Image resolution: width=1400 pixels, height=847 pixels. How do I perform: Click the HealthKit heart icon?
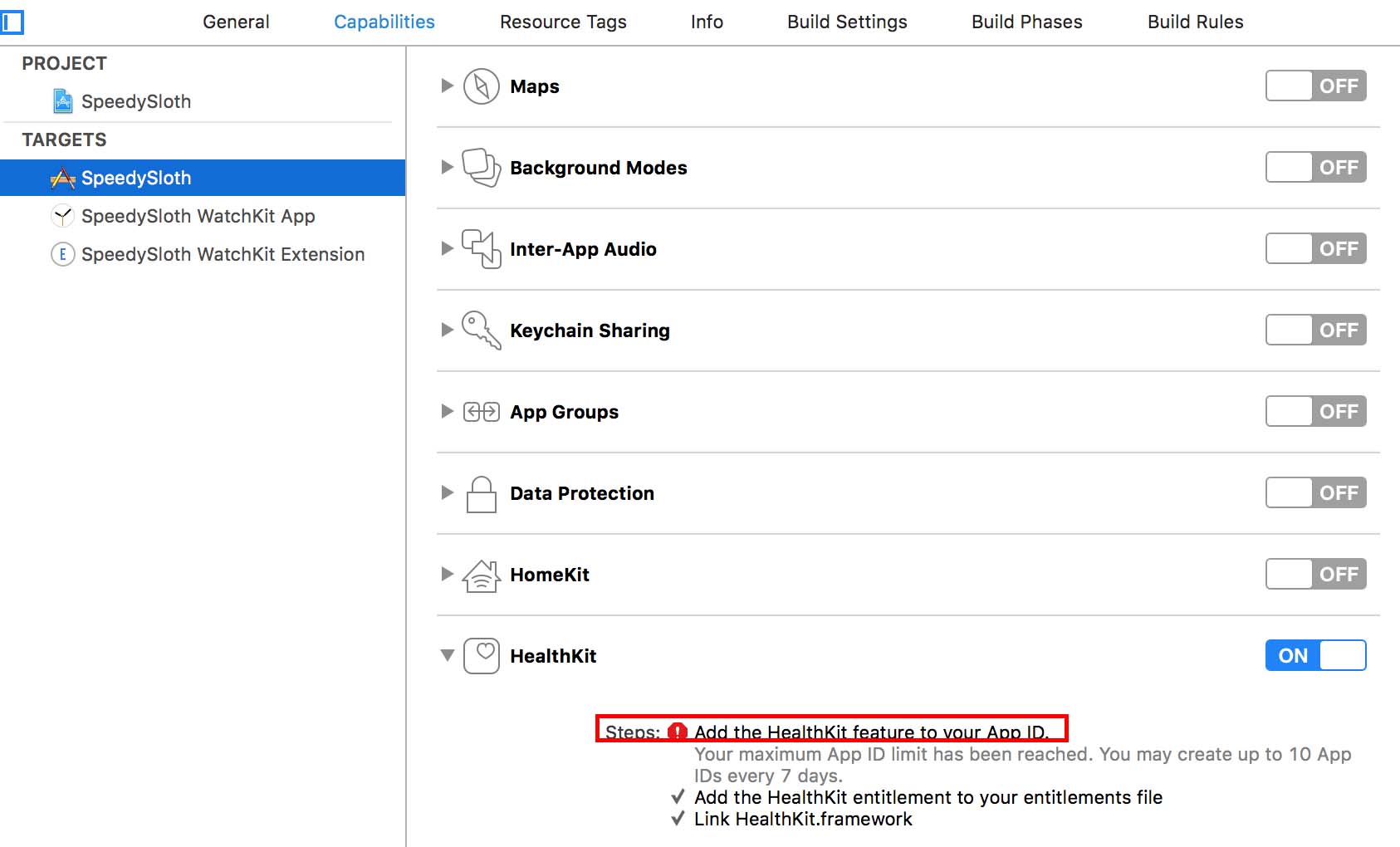[x=482, y=656]
